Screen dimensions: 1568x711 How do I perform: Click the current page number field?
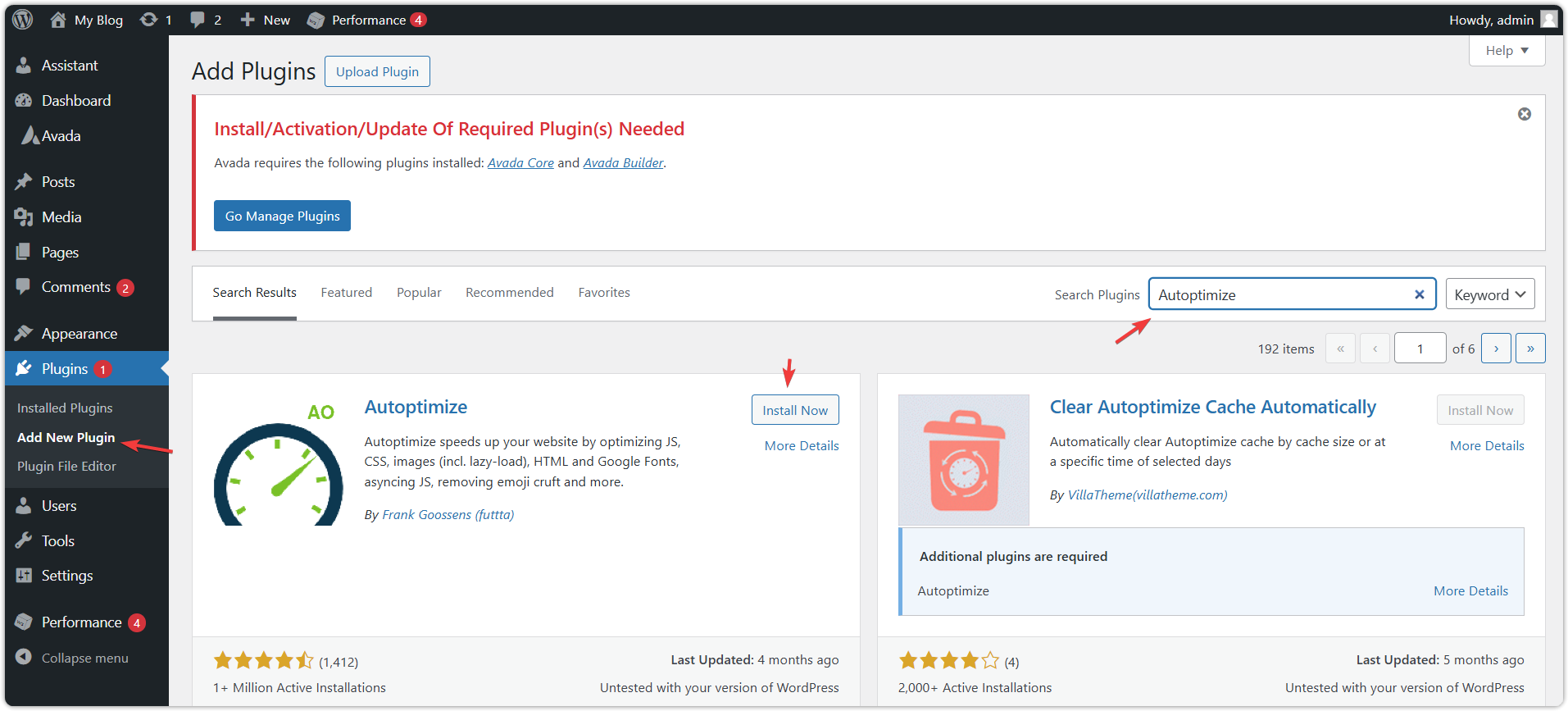(x=1420, y=349)
